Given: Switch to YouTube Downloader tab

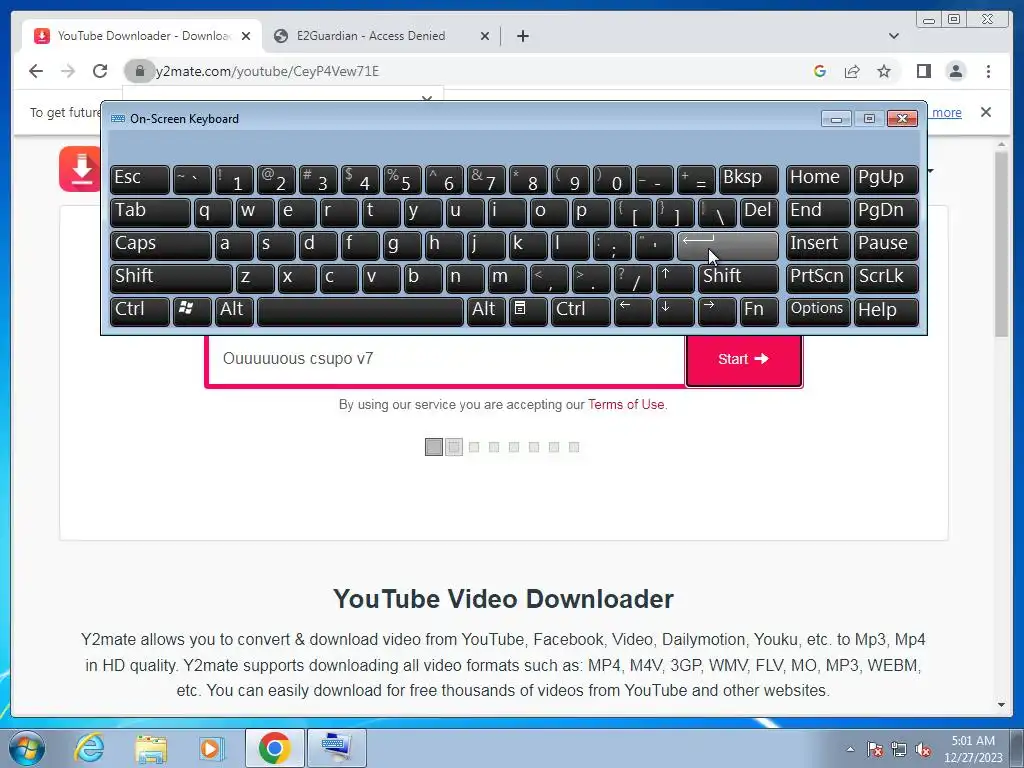Looking at the screenshot, I should [x=142, y=36].
